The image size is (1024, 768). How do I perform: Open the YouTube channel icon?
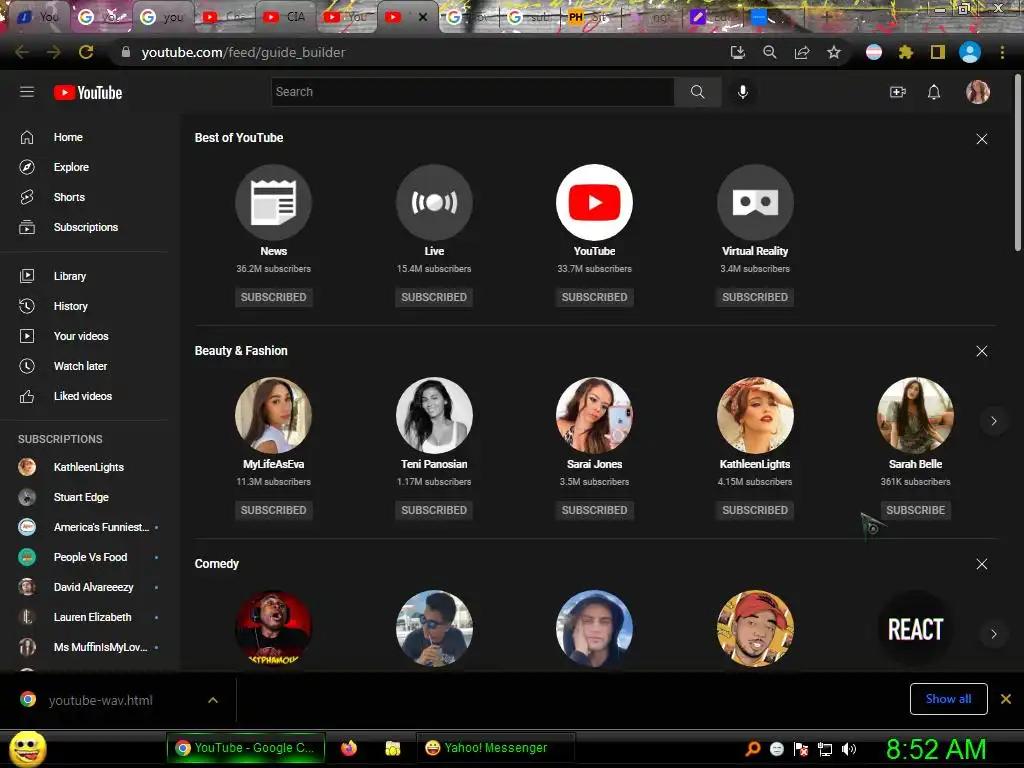coord(594,202)
